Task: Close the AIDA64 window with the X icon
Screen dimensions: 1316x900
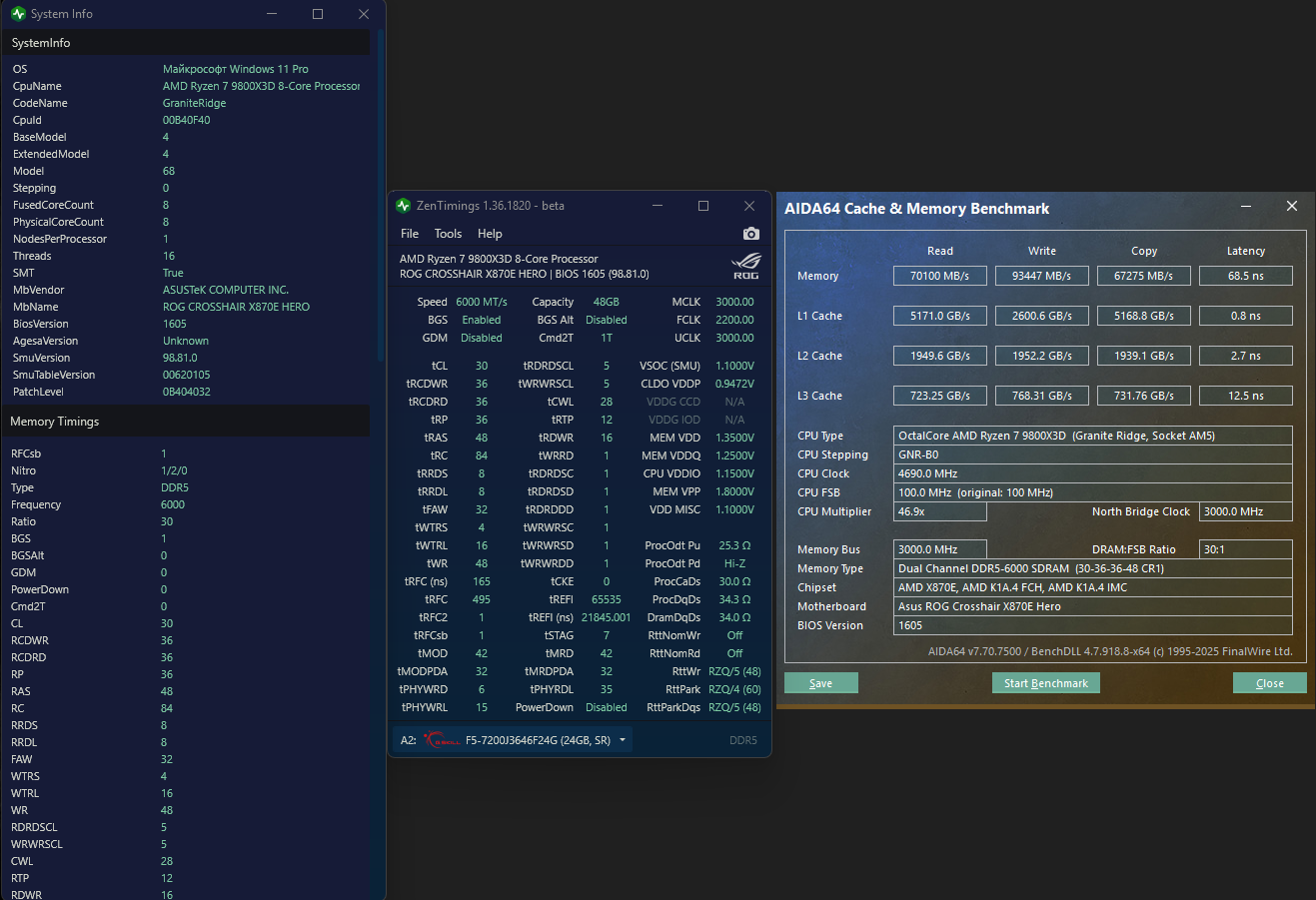Action: click(1292, 207)
